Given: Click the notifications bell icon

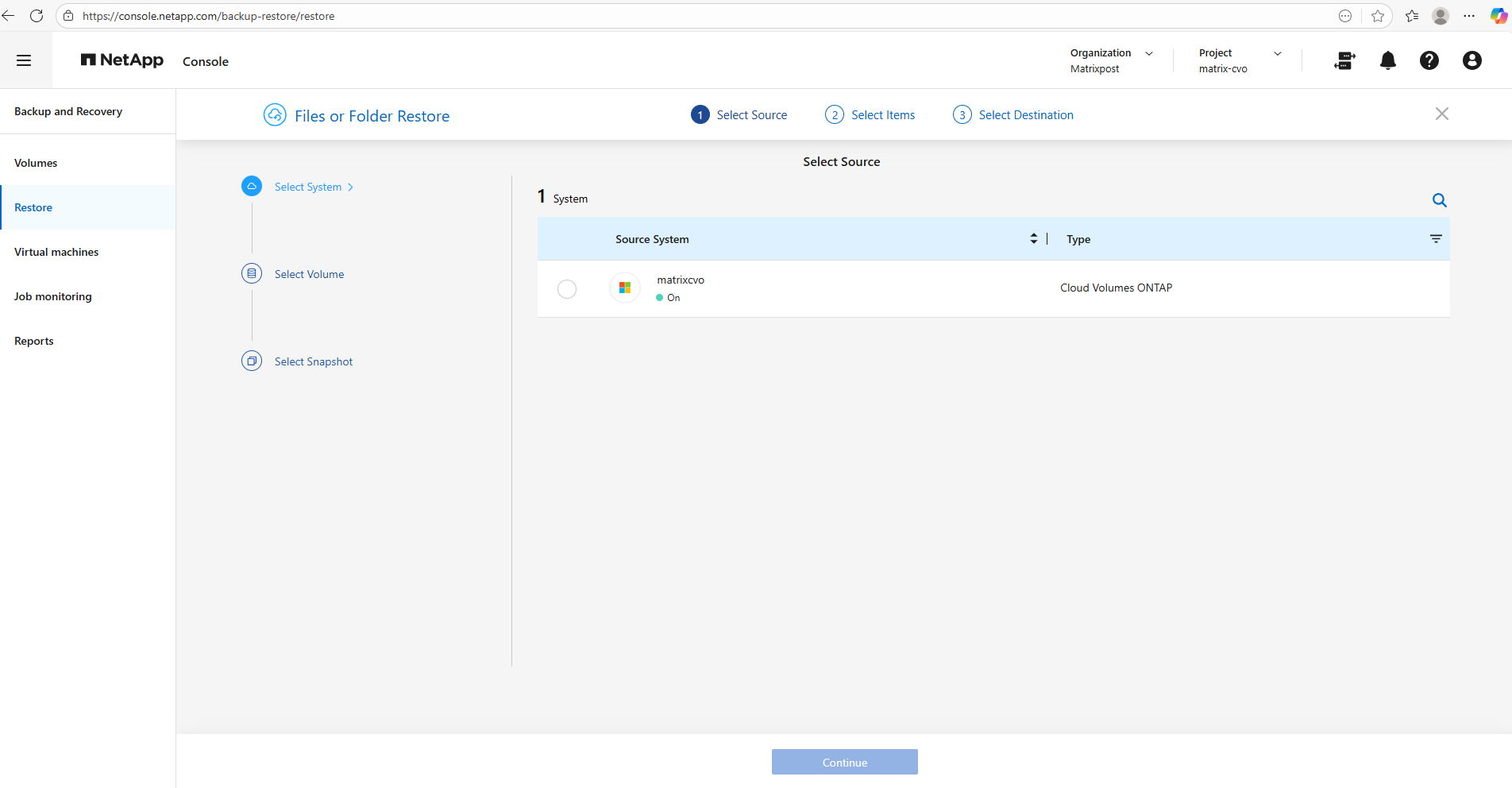Looking at the screenshot, I should point(1387,60).
